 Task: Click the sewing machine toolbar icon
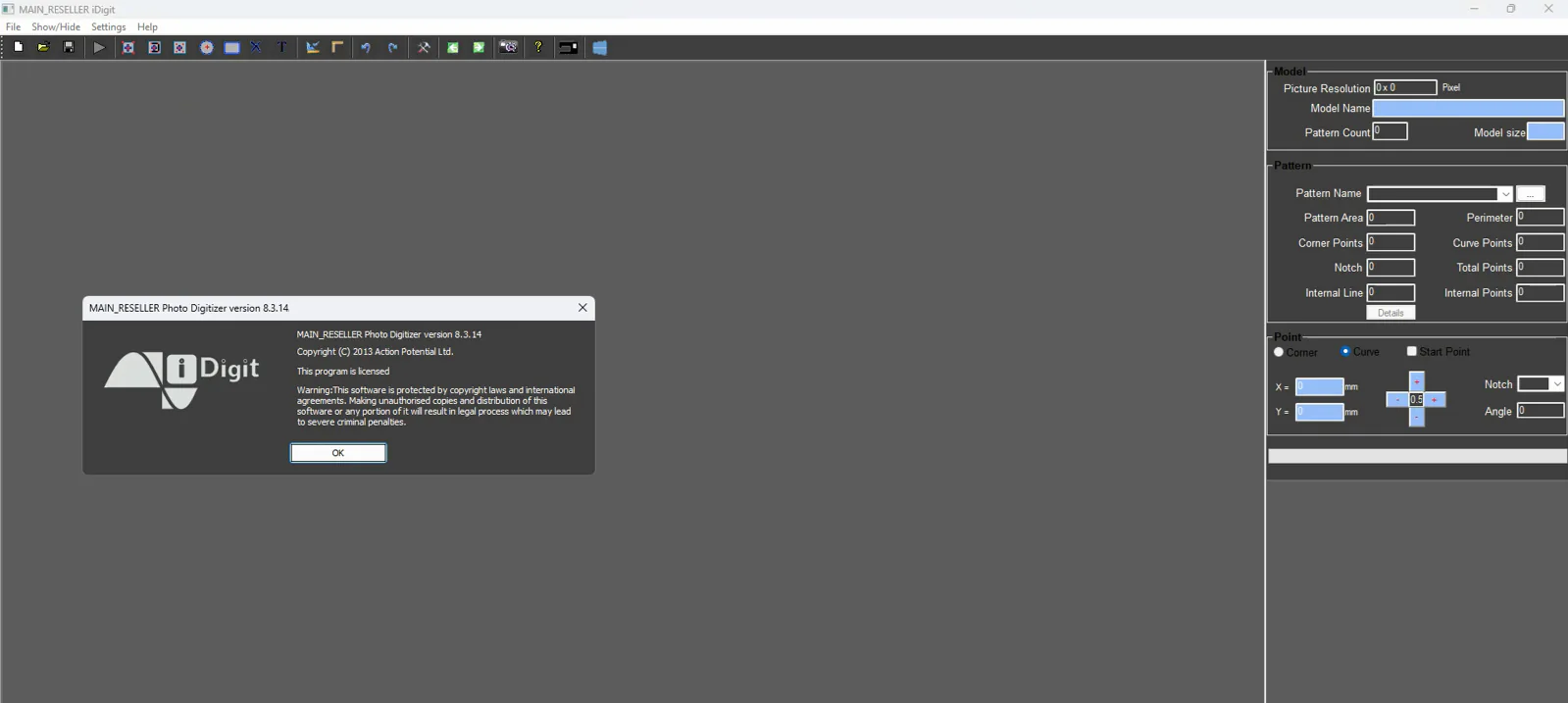pos(568,47)
